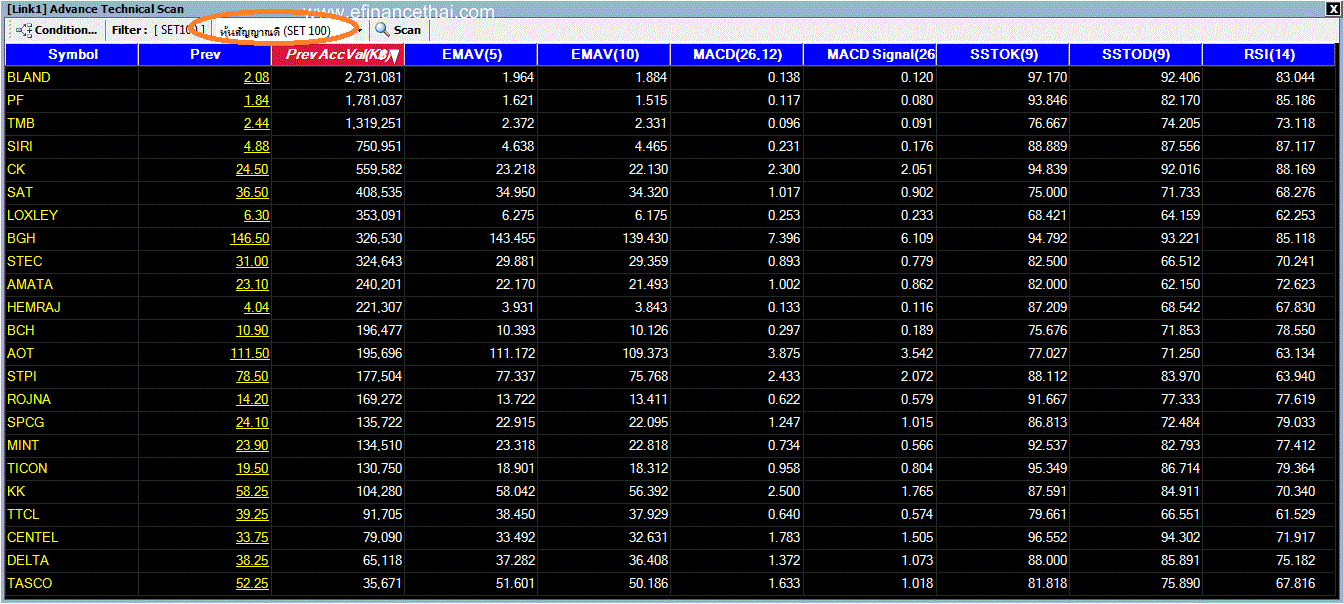
Task: Select the PF symbol
Action: coord(13,100)
